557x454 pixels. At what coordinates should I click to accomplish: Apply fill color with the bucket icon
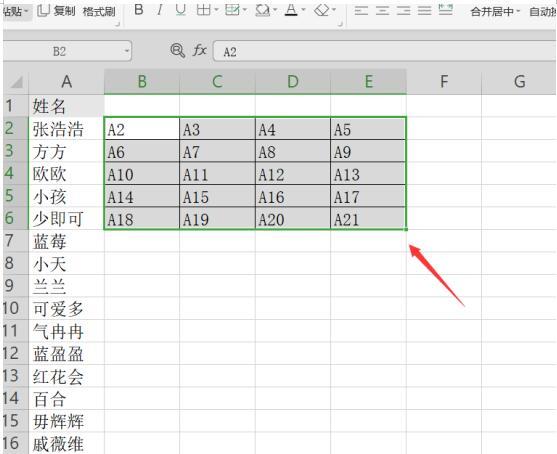[263, 11]
